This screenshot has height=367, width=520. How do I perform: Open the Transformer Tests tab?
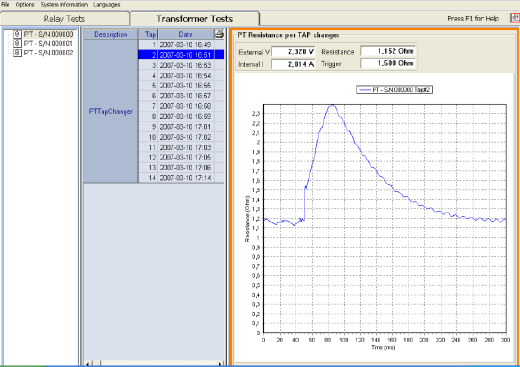click(195, 19)
